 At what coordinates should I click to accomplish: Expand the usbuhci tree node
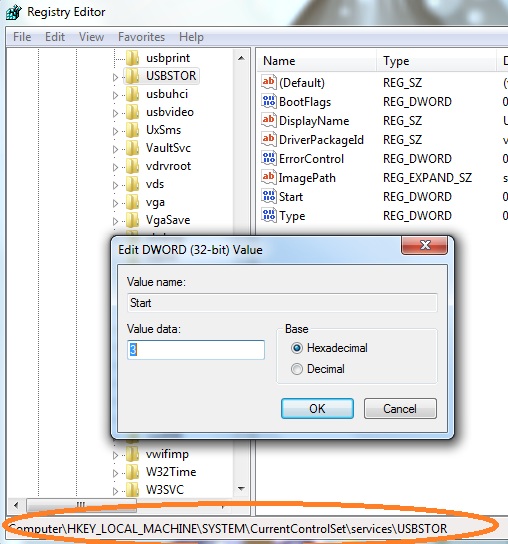pyautogui.click(x=116, y=95)
